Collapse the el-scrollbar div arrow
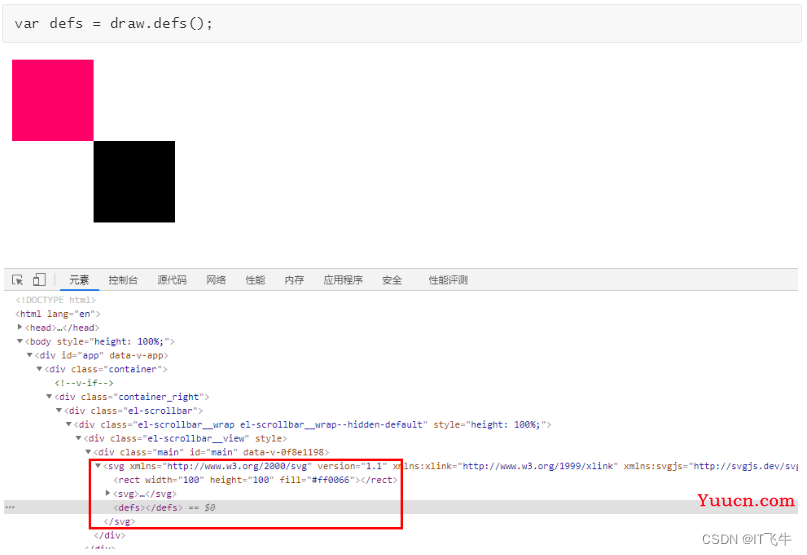The width and height of the screenshot is (807, 555). [59, 410]
